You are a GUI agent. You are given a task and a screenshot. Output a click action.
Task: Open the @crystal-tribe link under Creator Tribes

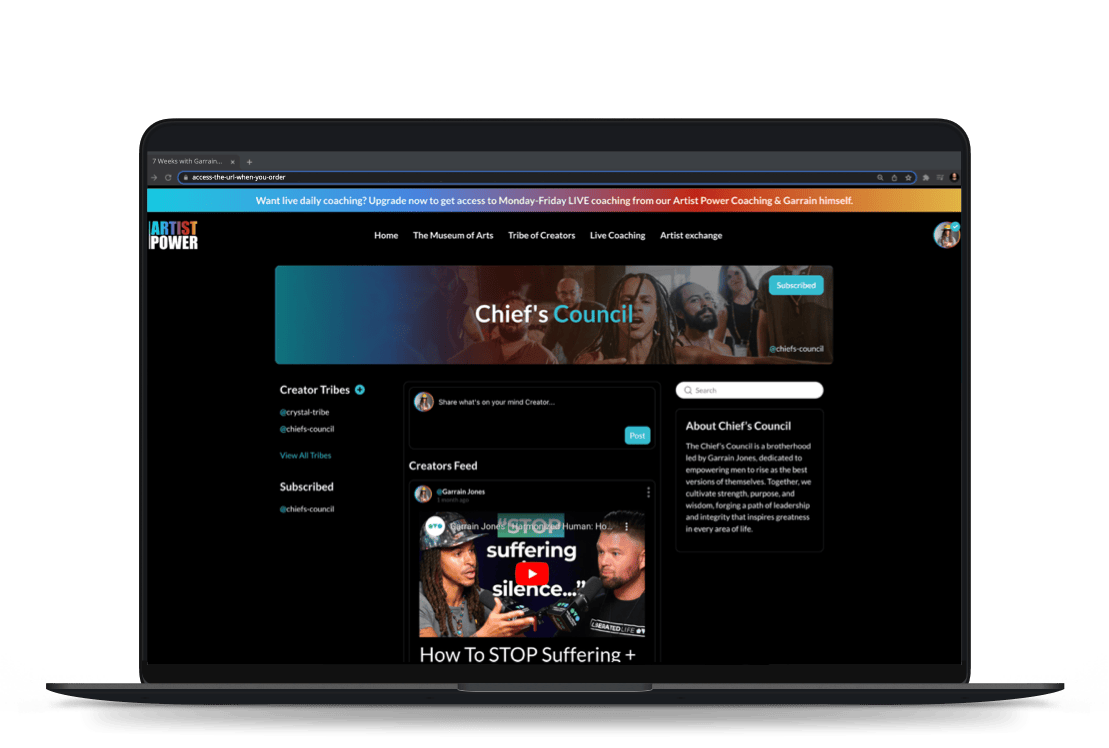click(x=304, y=412)
